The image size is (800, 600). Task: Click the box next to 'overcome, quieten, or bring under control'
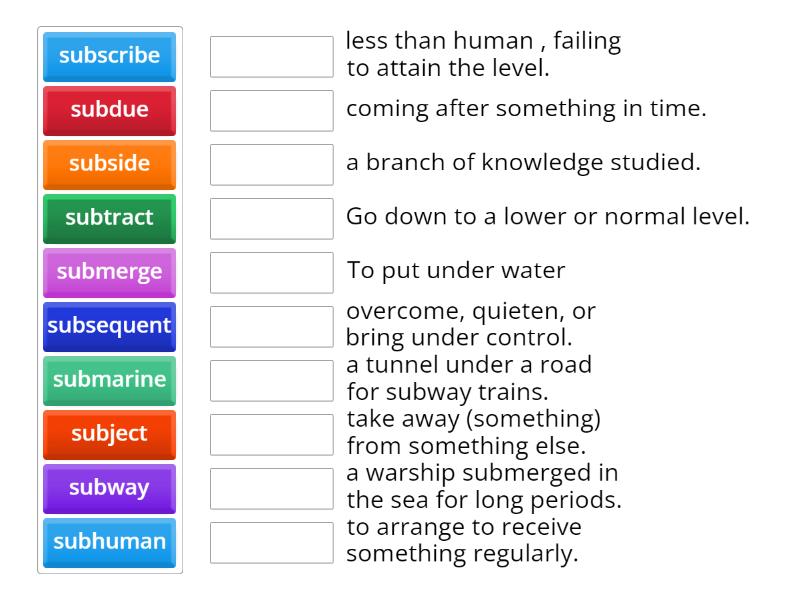[x=271, y=326]
